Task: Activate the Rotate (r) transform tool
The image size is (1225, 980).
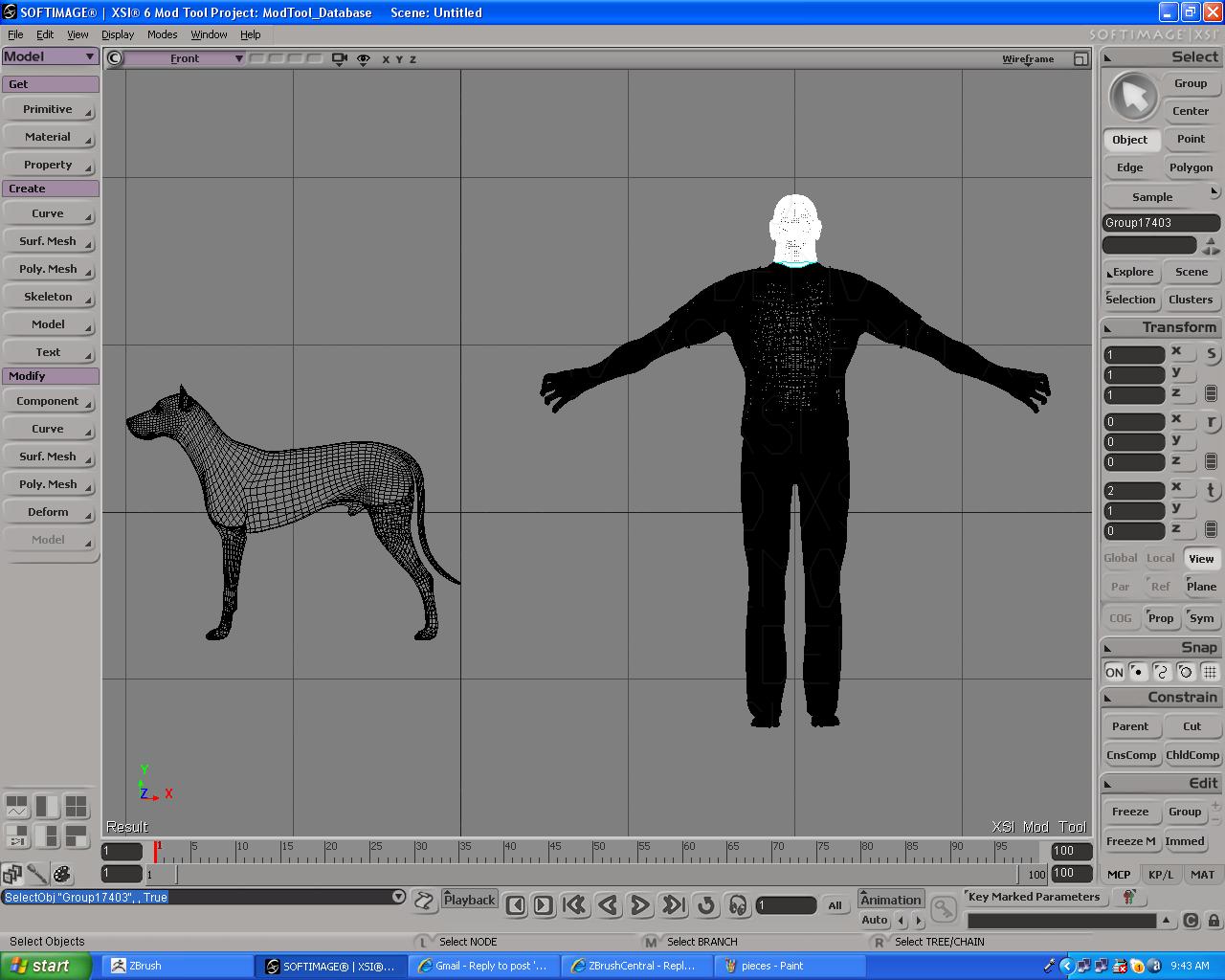Action: [1212, 422]
